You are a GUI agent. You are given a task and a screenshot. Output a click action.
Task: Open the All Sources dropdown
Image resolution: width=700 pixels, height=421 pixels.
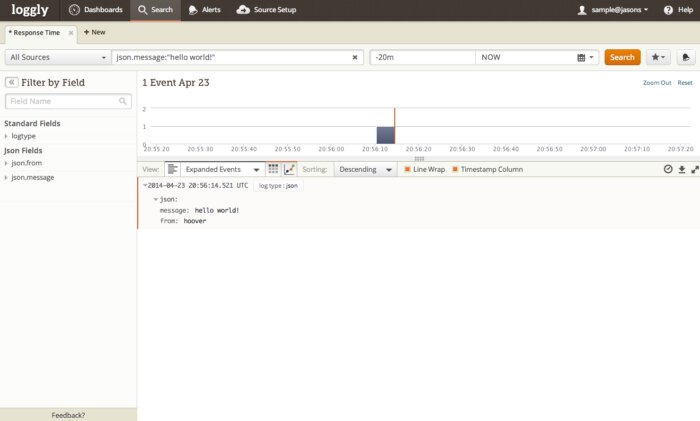57,57
